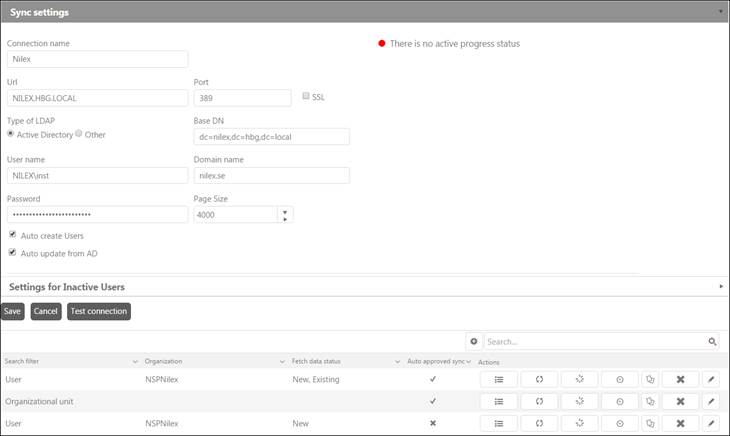730x436 pixels.
Task: Edit the last User row with pencil icon
Action: click(x=711, y=422)
